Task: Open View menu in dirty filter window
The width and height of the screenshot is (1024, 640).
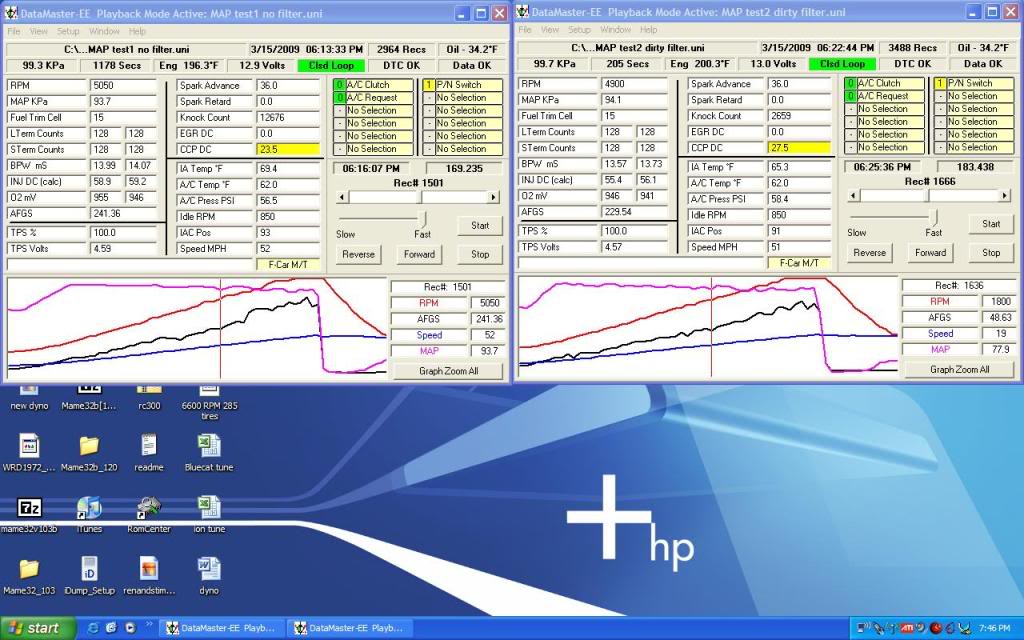Action: coord(550,29)
